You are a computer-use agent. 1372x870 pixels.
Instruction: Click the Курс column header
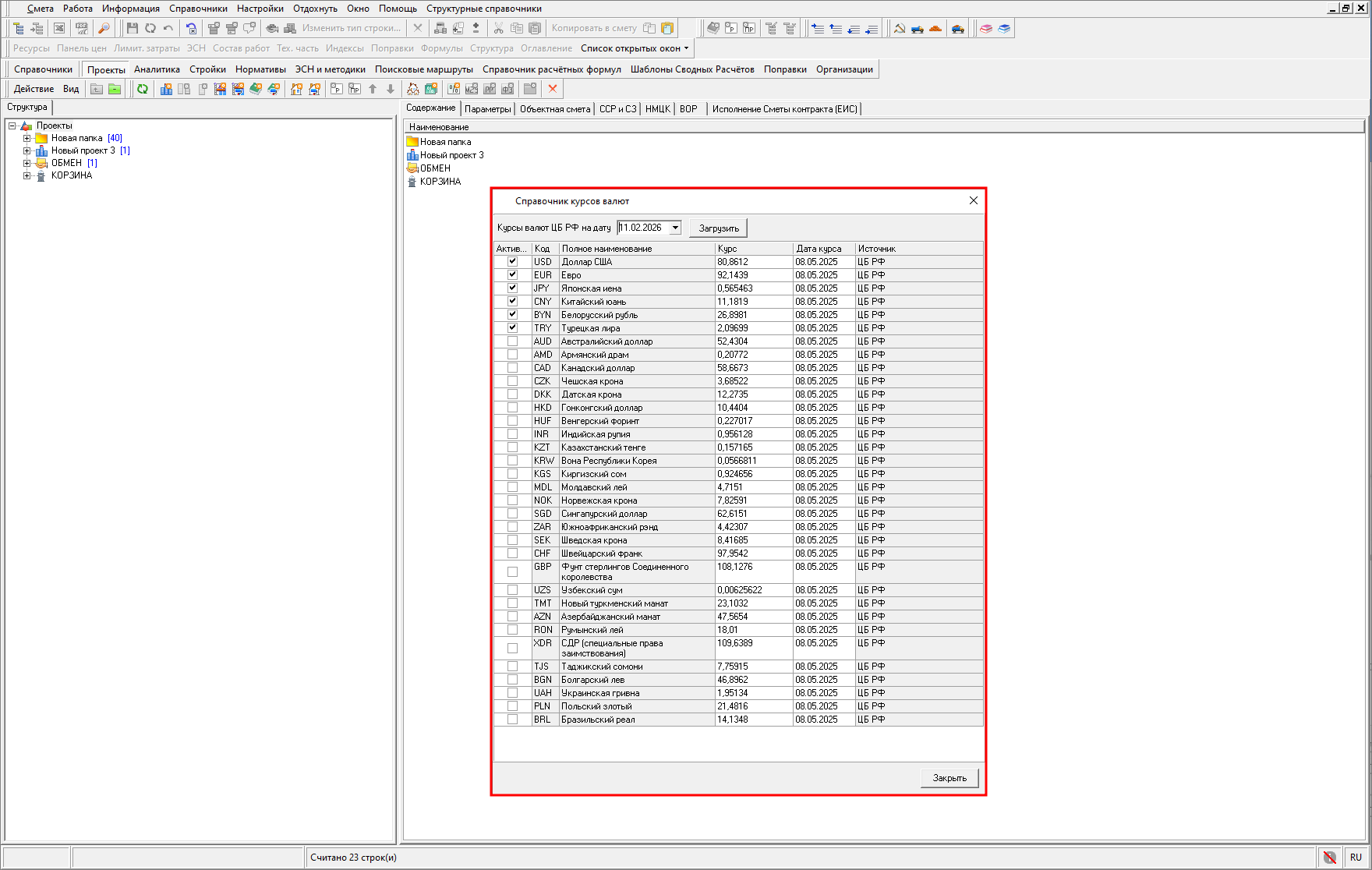(753, 249)
